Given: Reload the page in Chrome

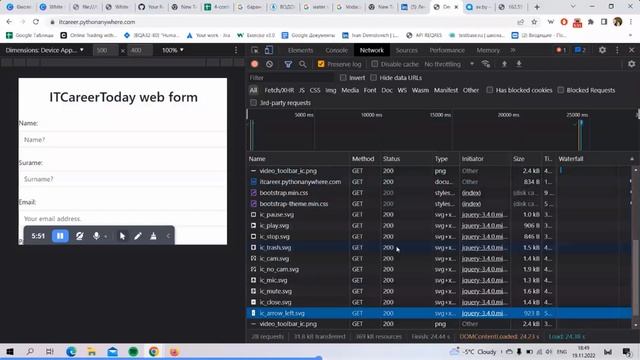Looking at the screenshot, I should point(36,22).
